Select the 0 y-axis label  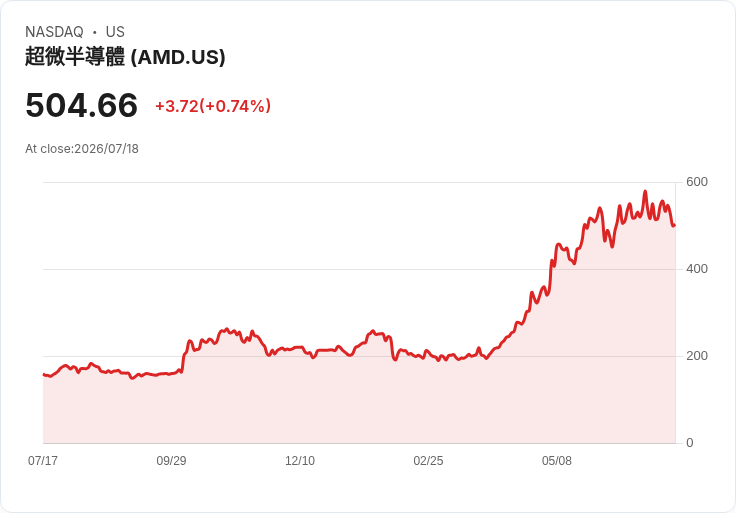click(x=690, y=443)
